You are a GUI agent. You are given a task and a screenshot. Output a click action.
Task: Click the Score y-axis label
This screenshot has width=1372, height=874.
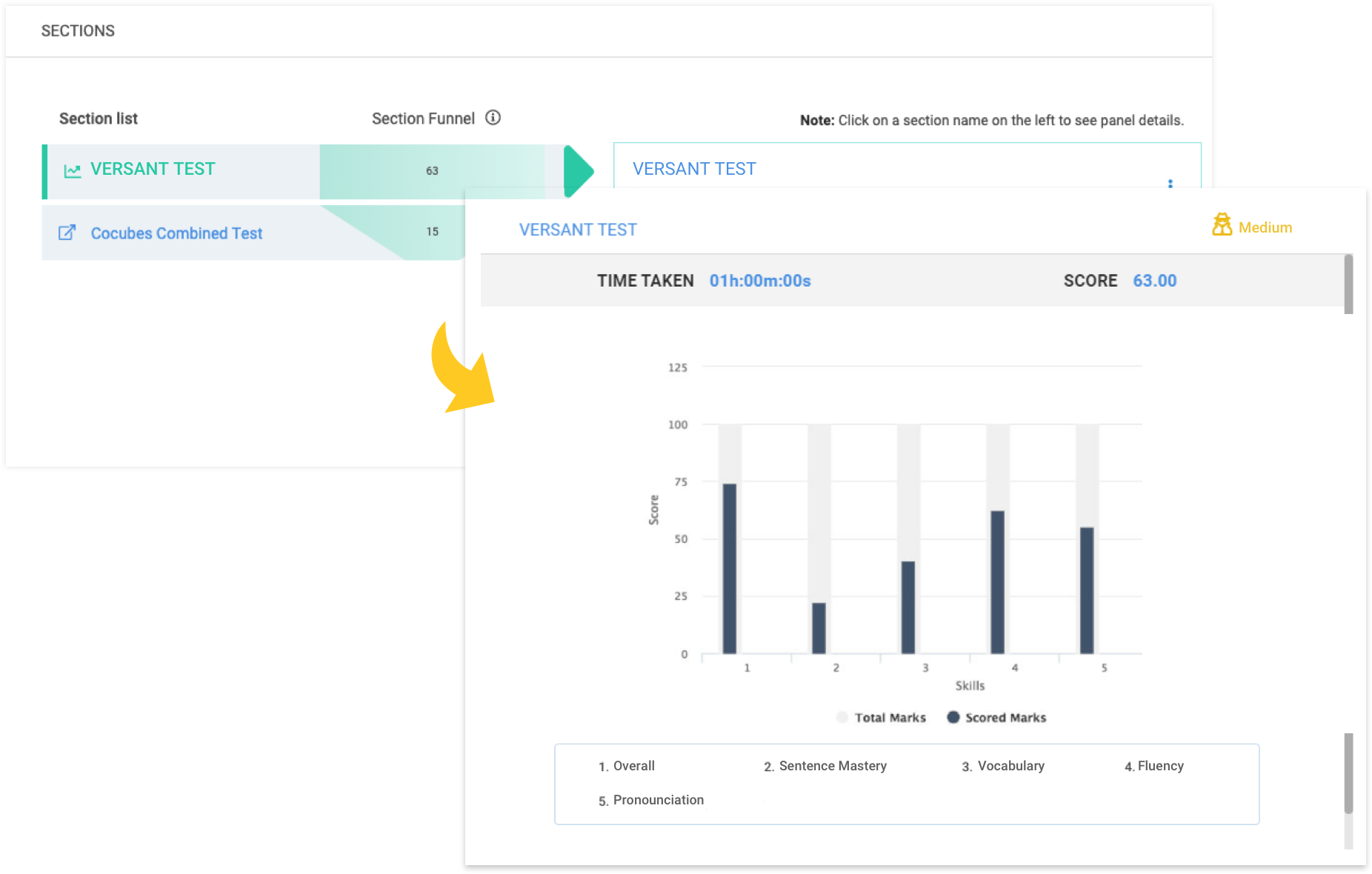click(x=653, y=510)
